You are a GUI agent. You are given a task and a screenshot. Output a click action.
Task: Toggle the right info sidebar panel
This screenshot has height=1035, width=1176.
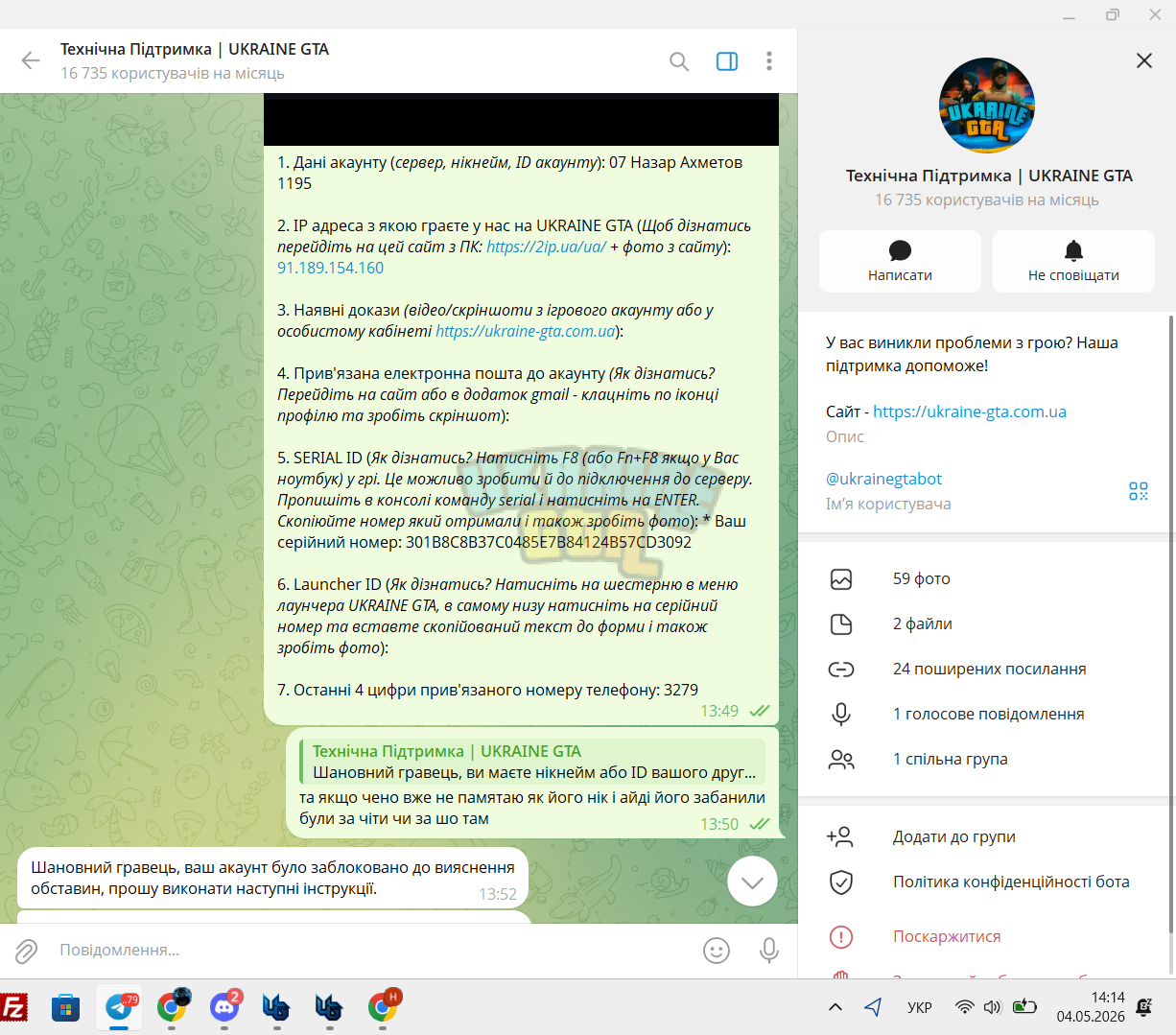(727, 61)
